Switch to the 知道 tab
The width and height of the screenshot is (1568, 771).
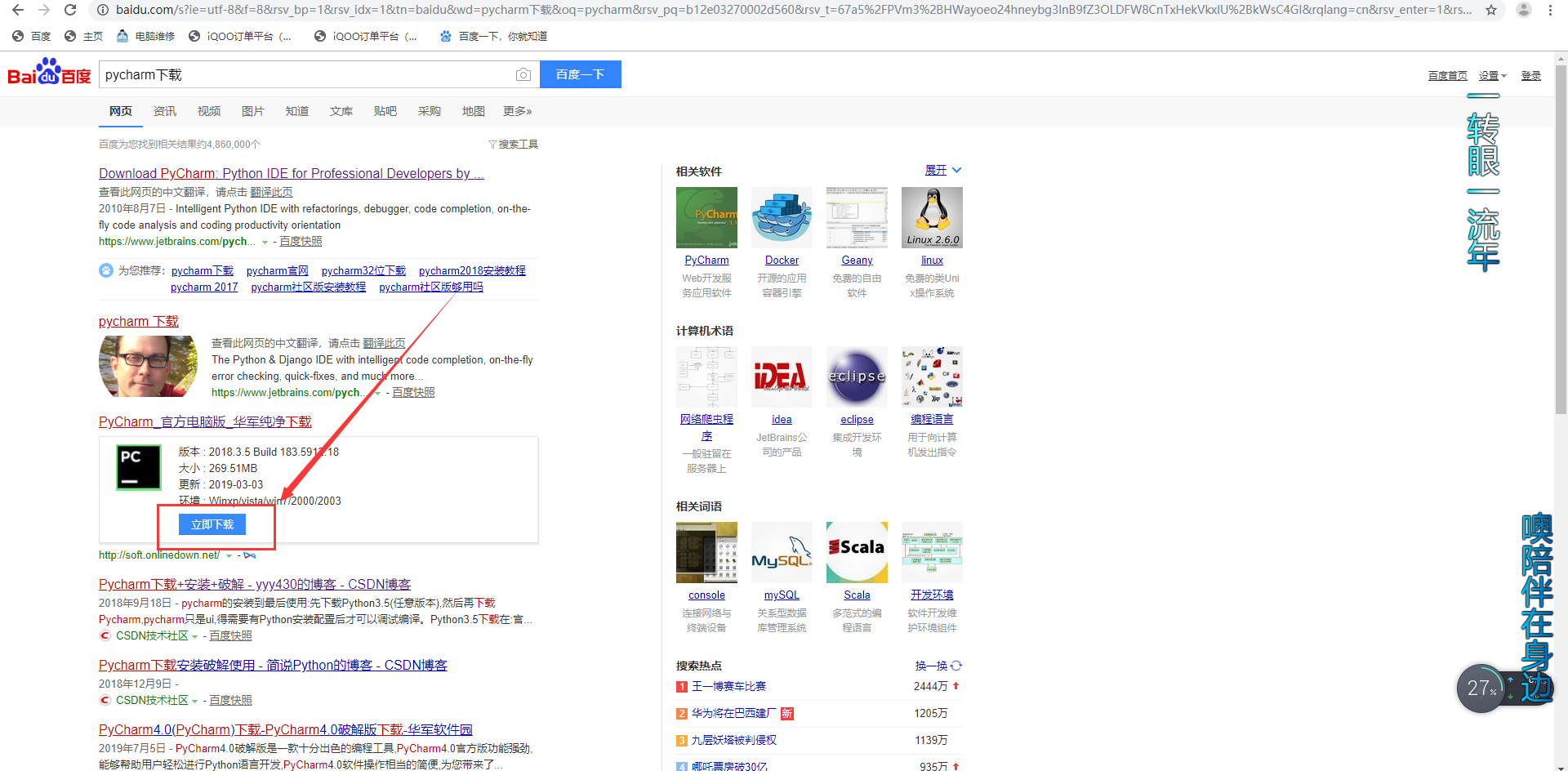[297, 111]
